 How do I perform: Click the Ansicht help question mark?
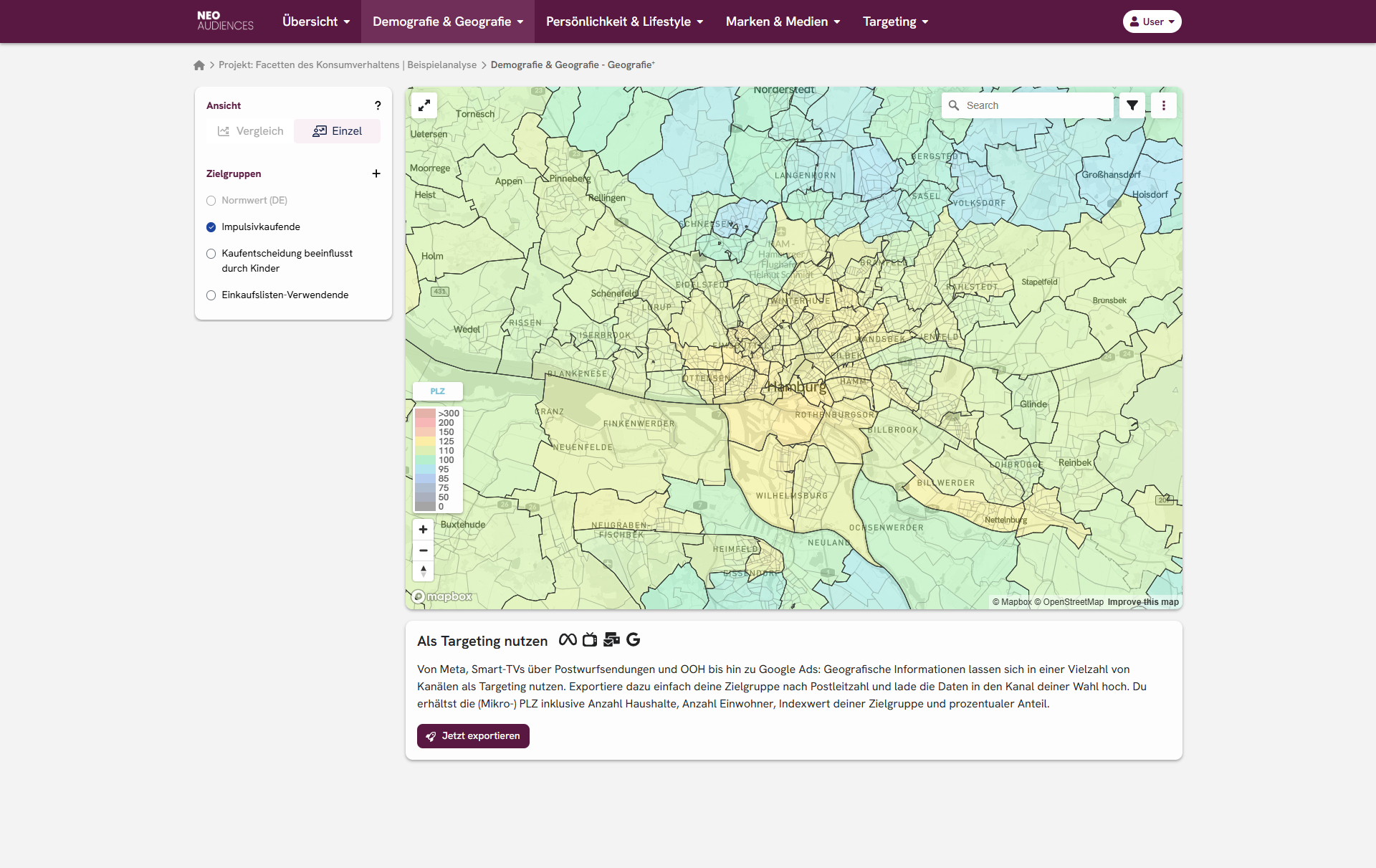pos(378,105)
